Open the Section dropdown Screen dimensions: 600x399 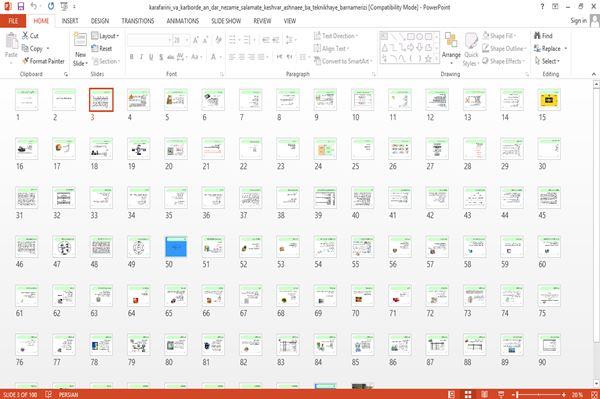coord(106,61)
